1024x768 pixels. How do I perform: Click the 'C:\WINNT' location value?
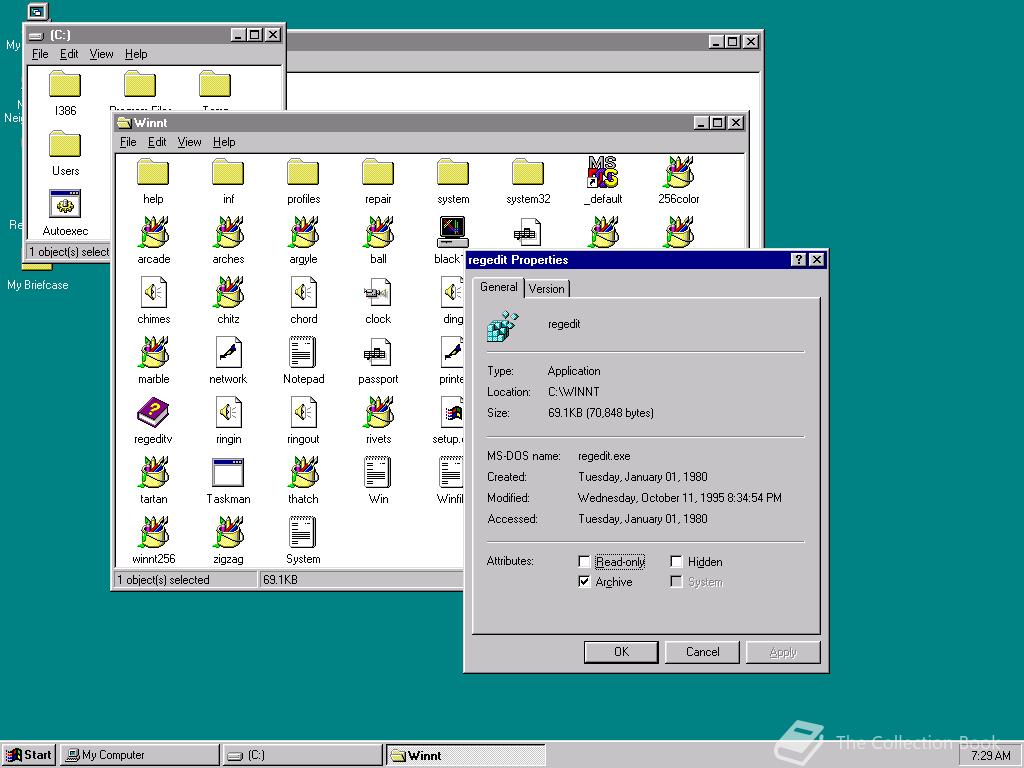(573, 392)
